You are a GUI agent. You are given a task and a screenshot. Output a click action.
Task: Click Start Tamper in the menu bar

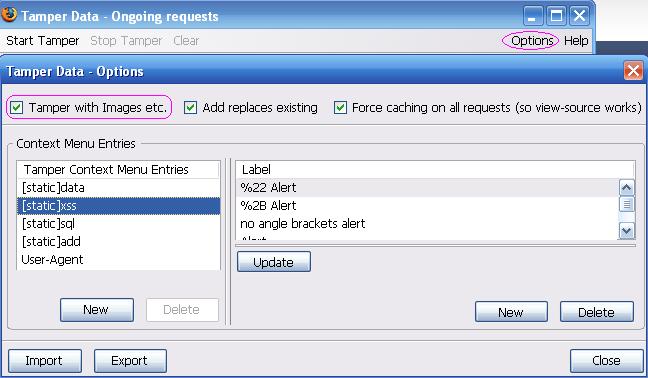point(43,40)
